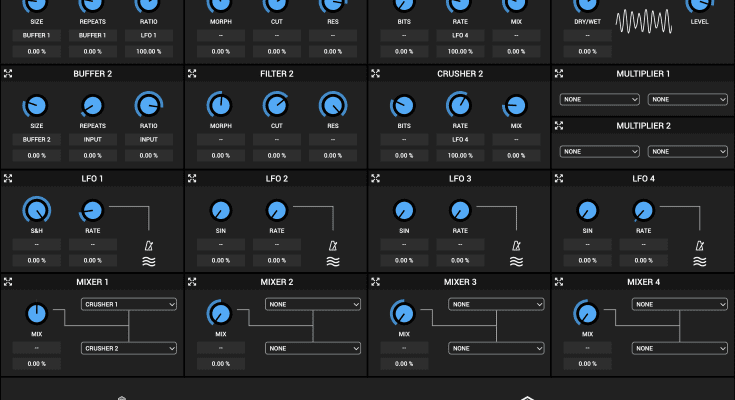Click the expand icon on LFO 4
Screen dimensions: 735x400
point(560,178)
